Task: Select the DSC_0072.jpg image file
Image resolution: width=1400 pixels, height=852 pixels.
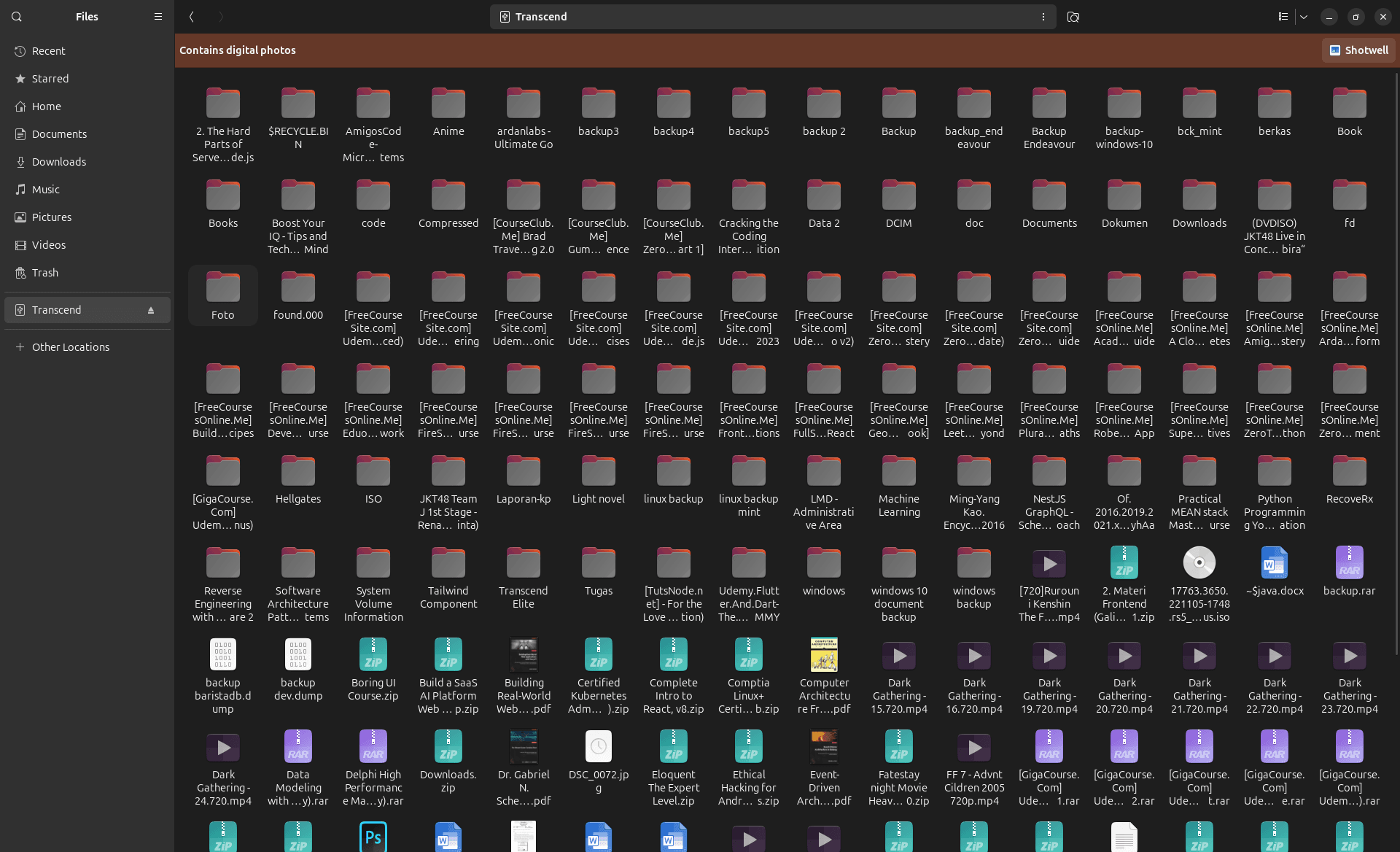Action: tap(599, 762)
